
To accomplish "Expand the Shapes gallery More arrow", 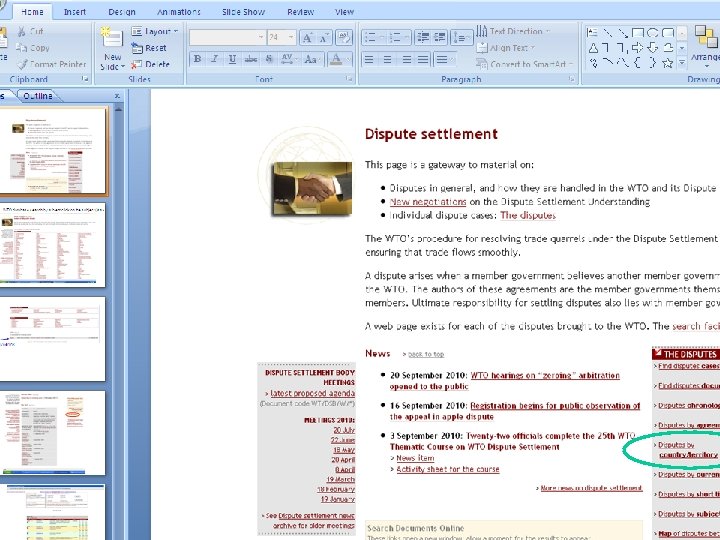I will click(682, 62).
